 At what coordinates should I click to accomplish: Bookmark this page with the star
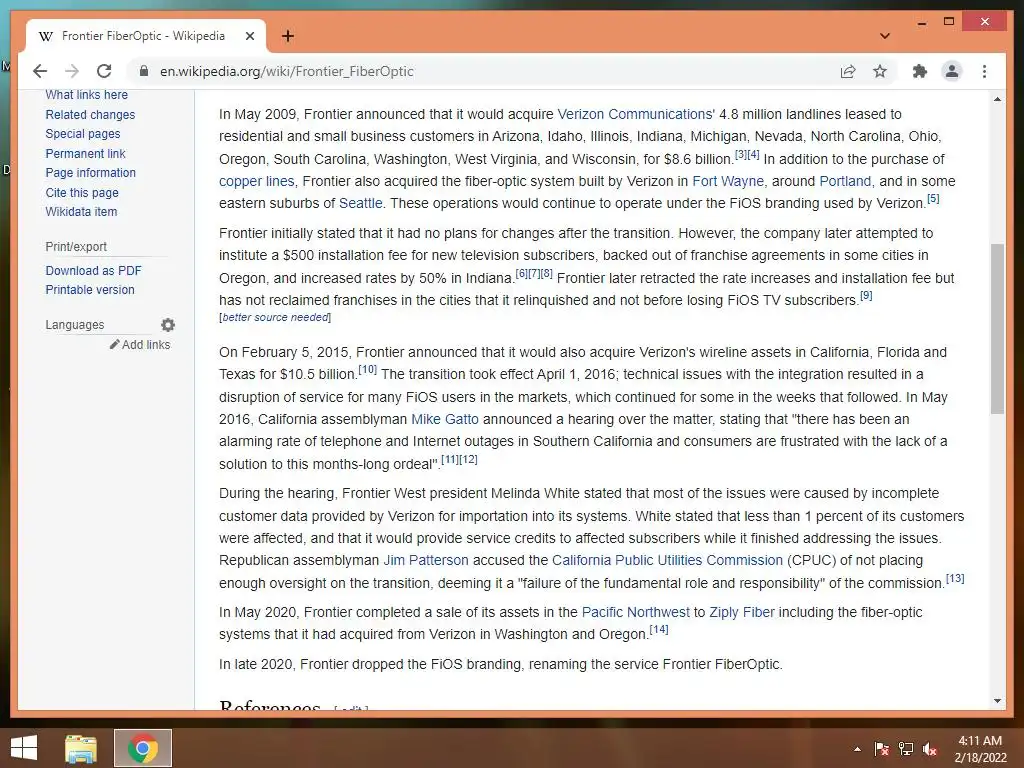pyautogui.click(x=880, y=71)
